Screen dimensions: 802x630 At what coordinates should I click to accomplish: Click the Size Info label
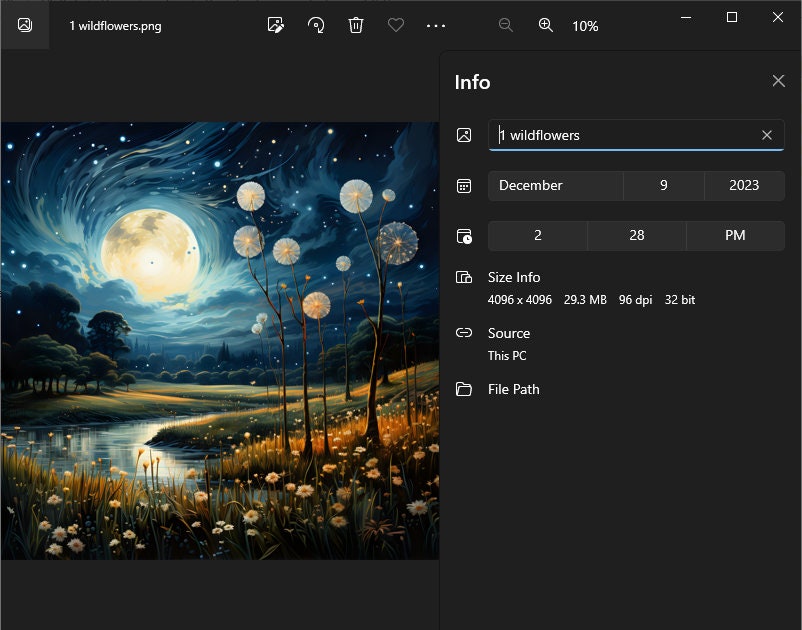(x=514, y=277)
